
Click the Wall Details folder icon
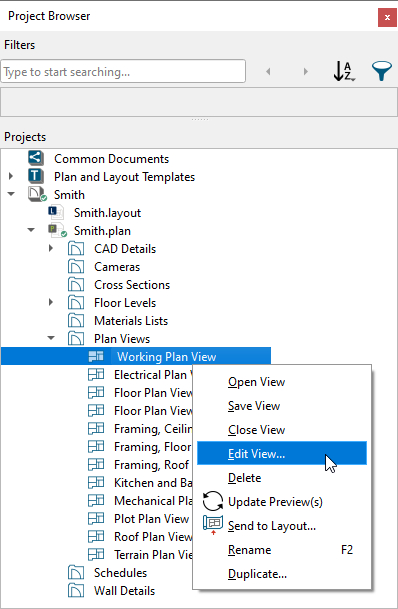76,590
